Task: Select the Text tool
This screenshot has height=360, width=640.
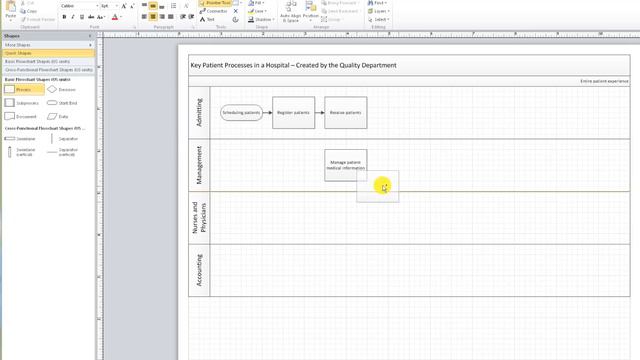Action: (207, 19)
